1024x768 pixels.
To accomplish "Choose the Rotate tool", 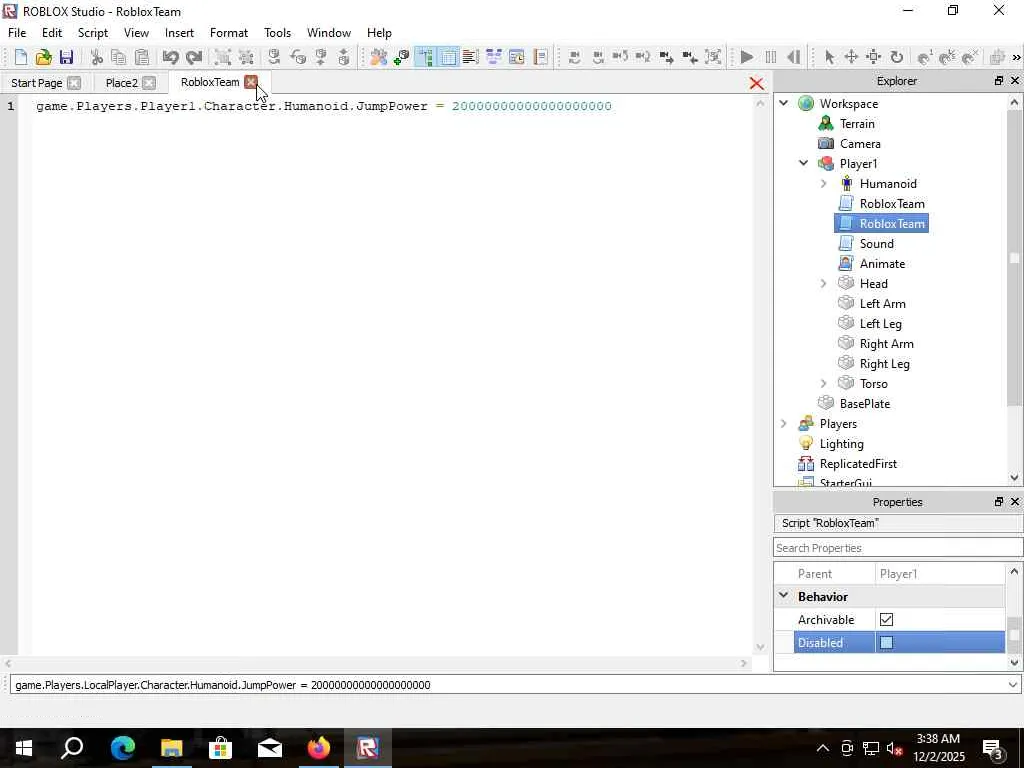I will 897,57.
